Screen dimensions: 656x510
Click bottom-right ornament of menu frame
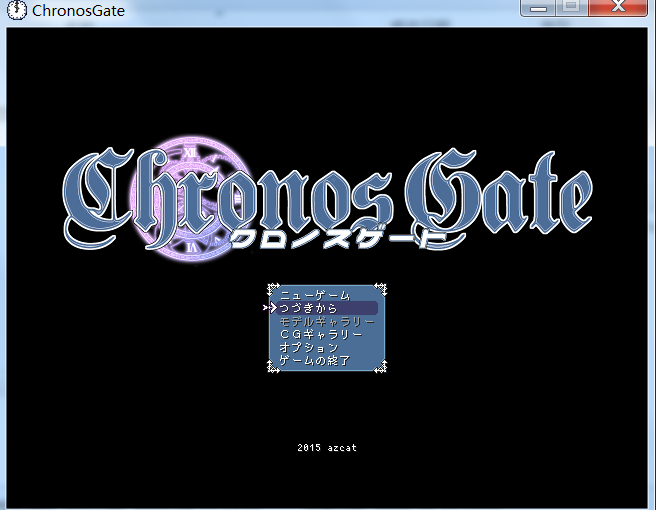pos(381,367)
